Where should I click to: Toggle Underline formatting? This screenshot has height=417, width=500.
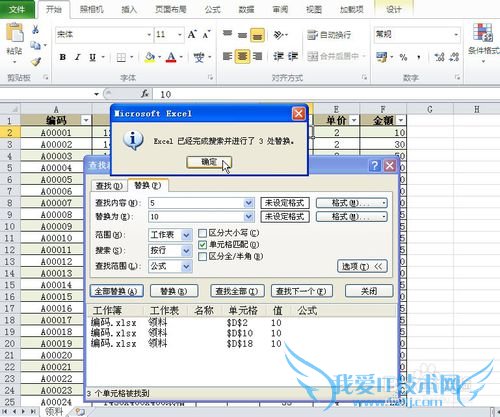pos(92,57)
